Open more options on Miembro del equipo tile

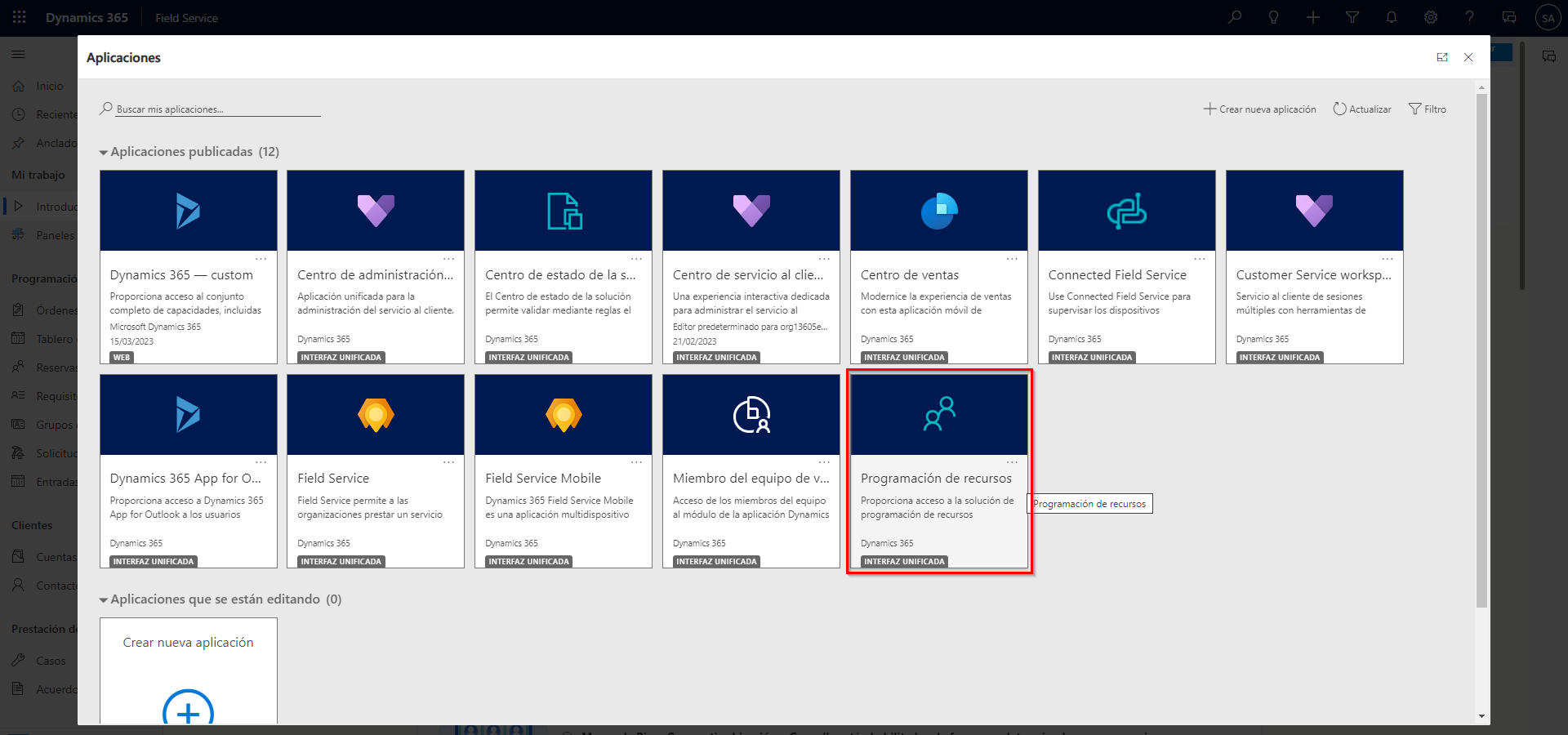coord(824,462)
